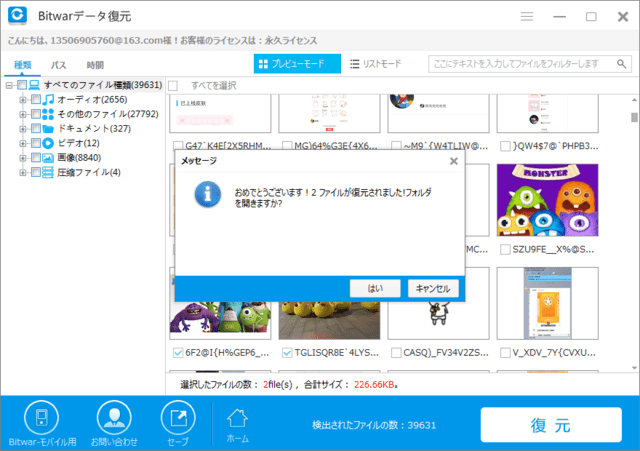
Task: Go to ホーム home icon
Action: pos(237,418)
